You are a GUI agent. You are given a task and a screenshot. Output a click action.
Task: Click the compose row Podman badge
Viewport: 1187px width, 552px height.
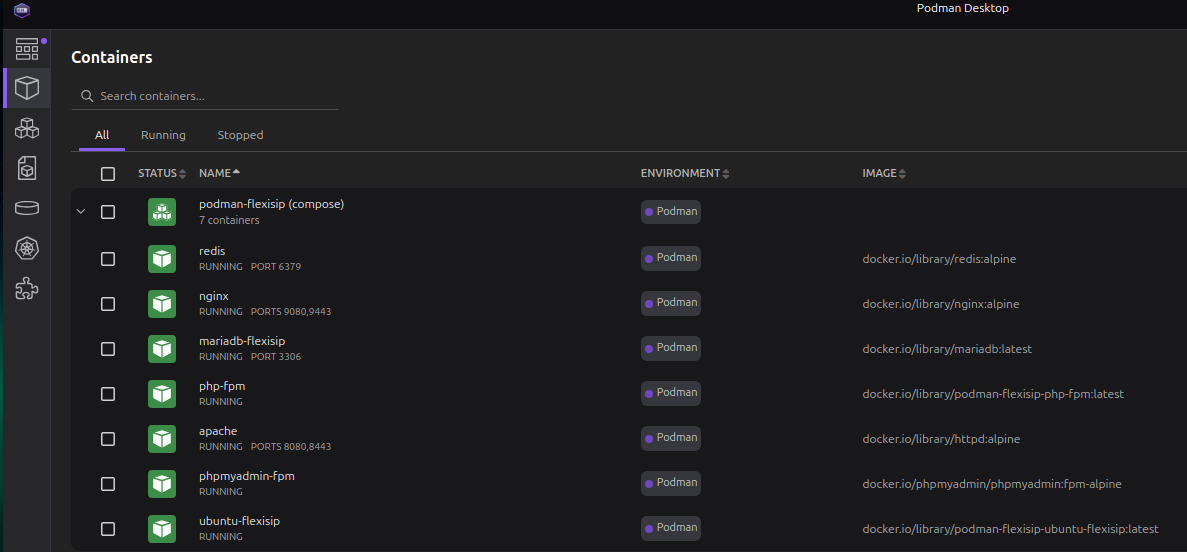click(x=671, y=212)
